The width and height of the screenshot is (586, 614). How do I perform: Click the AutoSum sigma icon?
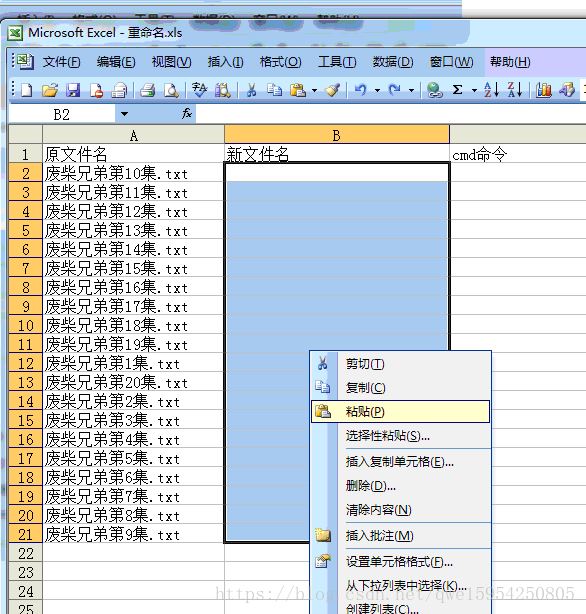(x=457, y=90)
